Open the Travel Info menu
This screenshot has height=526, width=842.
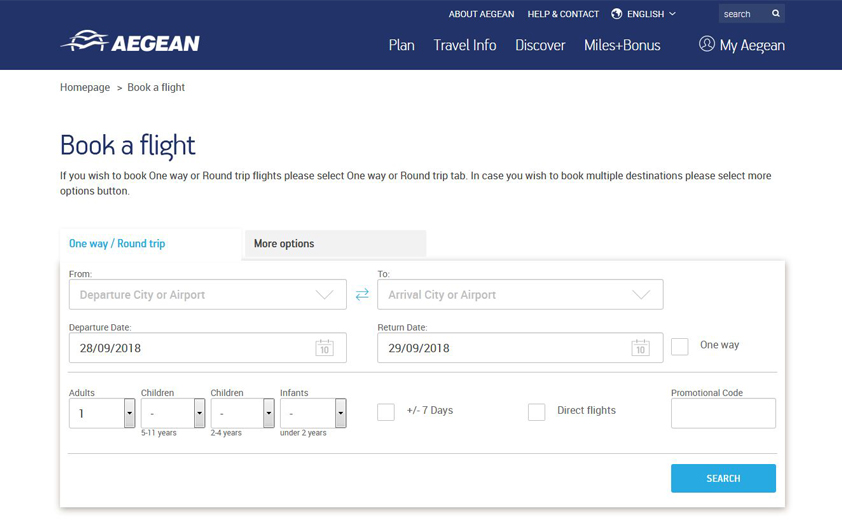click(464, 45)
